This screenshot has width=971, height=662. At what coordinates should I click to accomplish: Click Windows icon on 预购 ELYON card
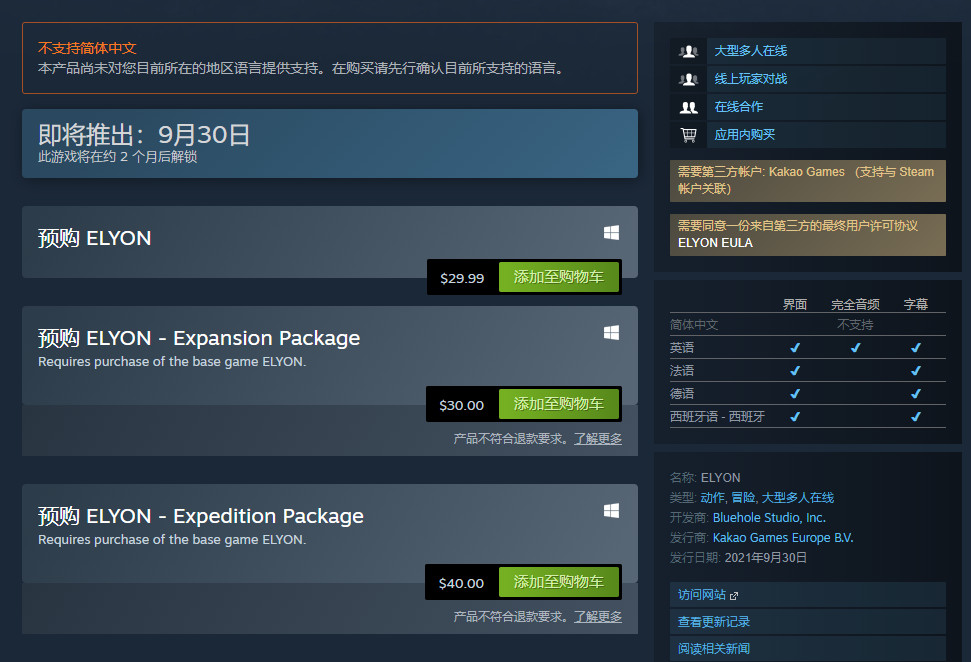coord(611,232)
